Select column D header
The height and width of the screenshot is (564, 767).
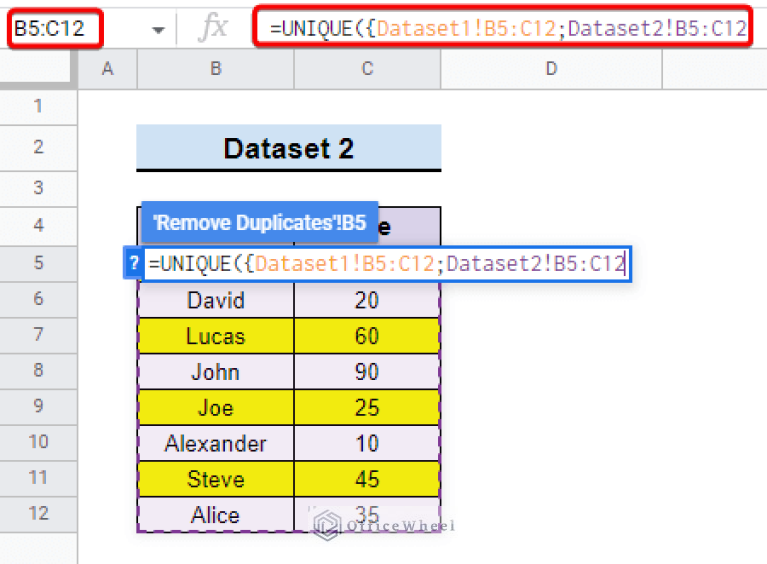551,68
